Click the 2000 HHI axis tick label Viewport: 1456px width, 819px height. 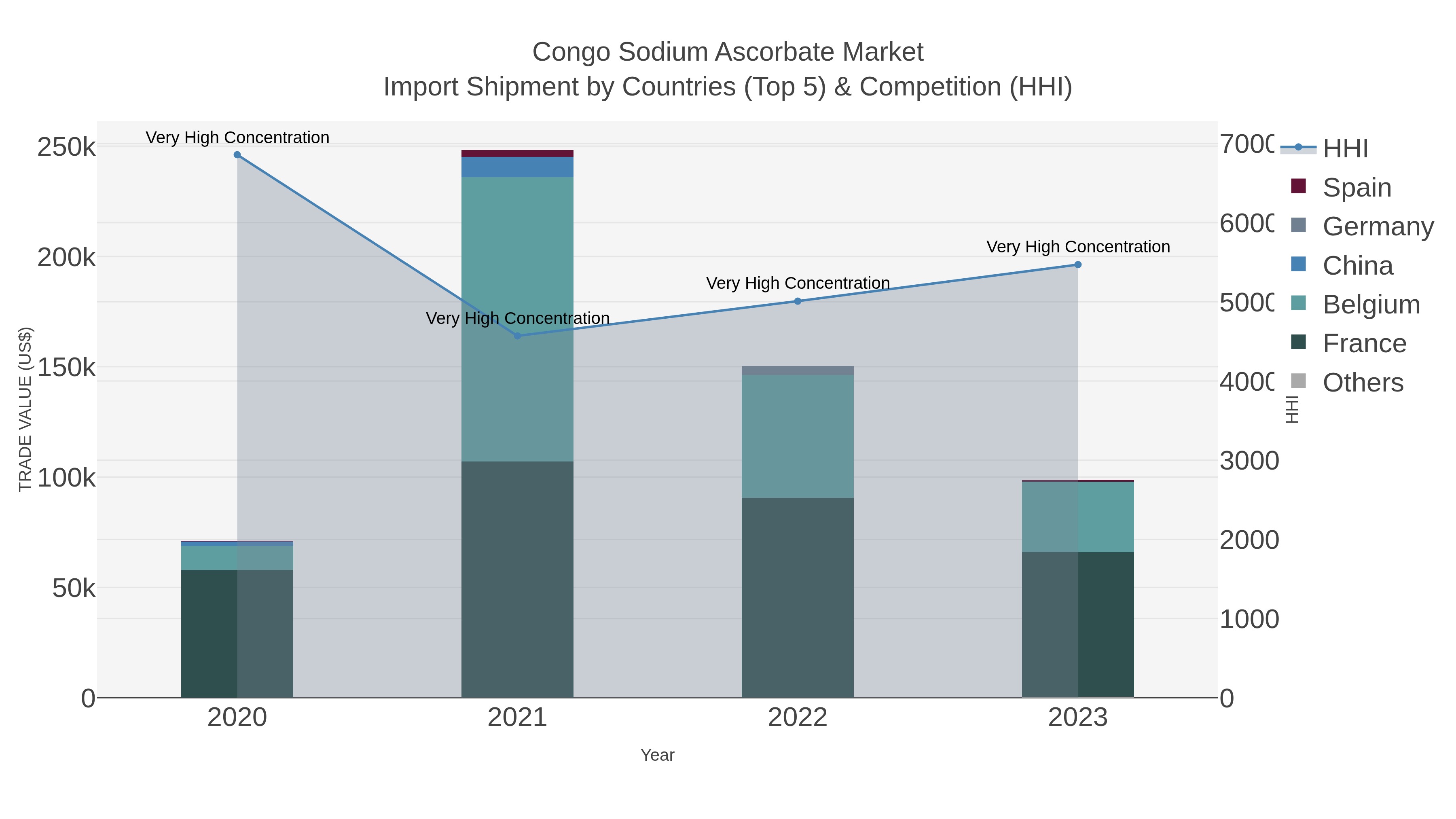pyautogui.click(x=1249, y=540)
